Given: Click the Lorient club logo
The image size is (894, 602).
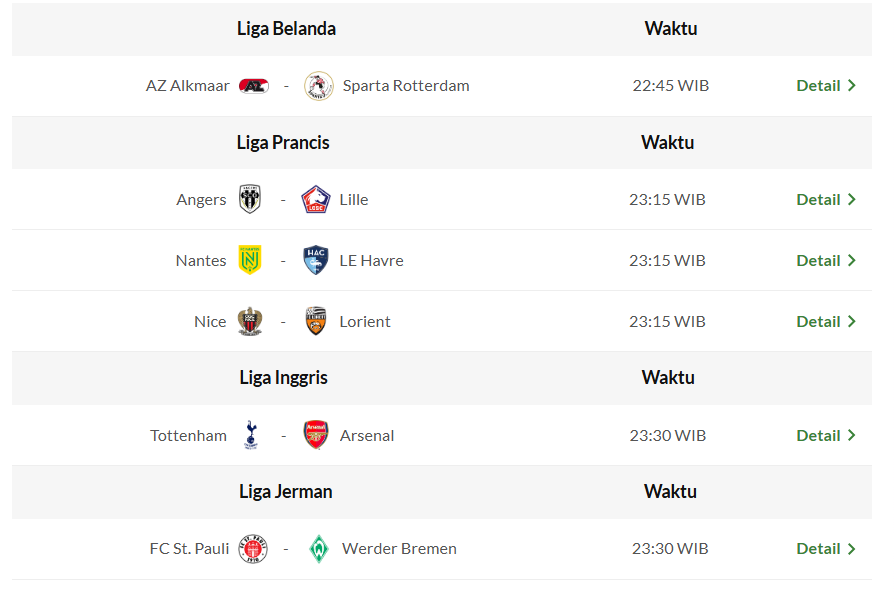Looking at the screenshot, I should pyautogui.click(x=316, y=321).
